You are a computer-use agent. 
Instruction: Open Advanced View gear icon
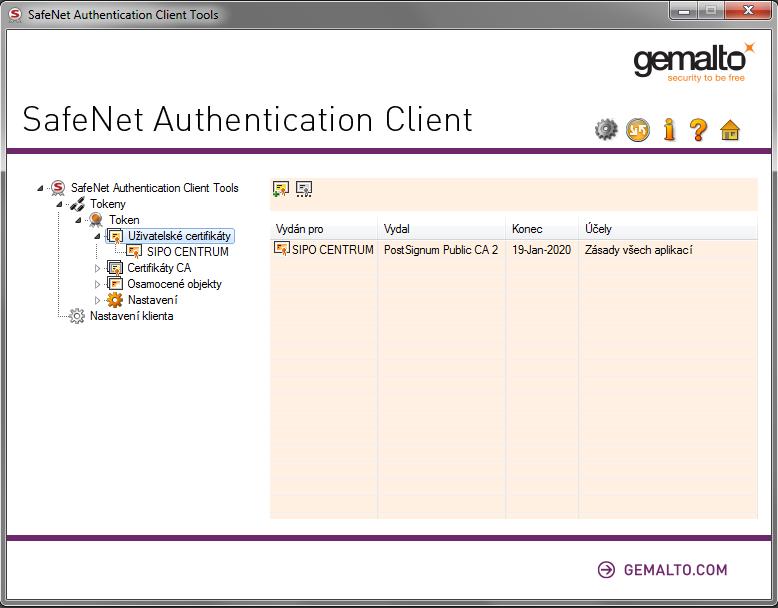[606, 130]
